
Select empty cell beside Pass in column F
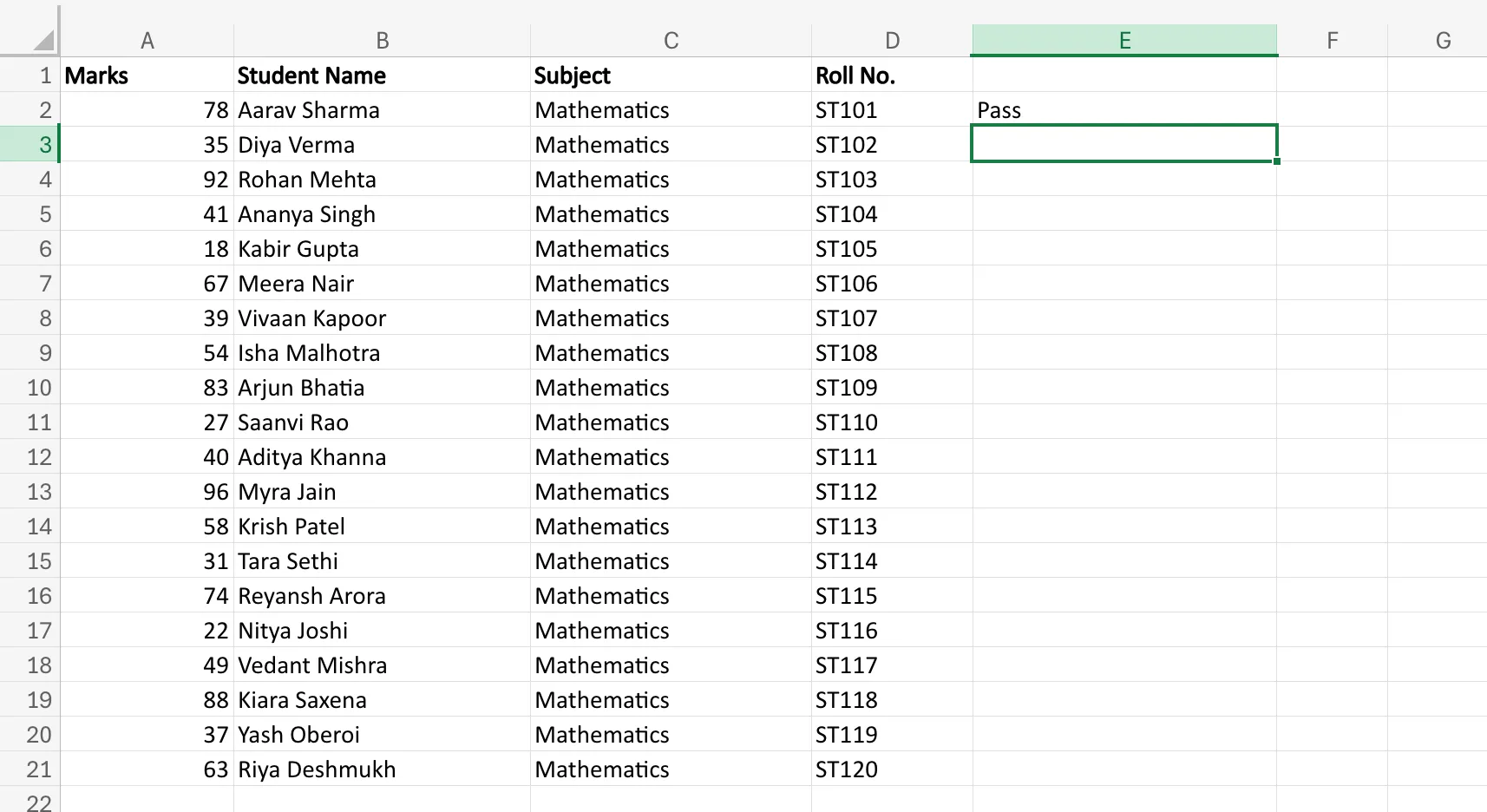click(1332, 109)
